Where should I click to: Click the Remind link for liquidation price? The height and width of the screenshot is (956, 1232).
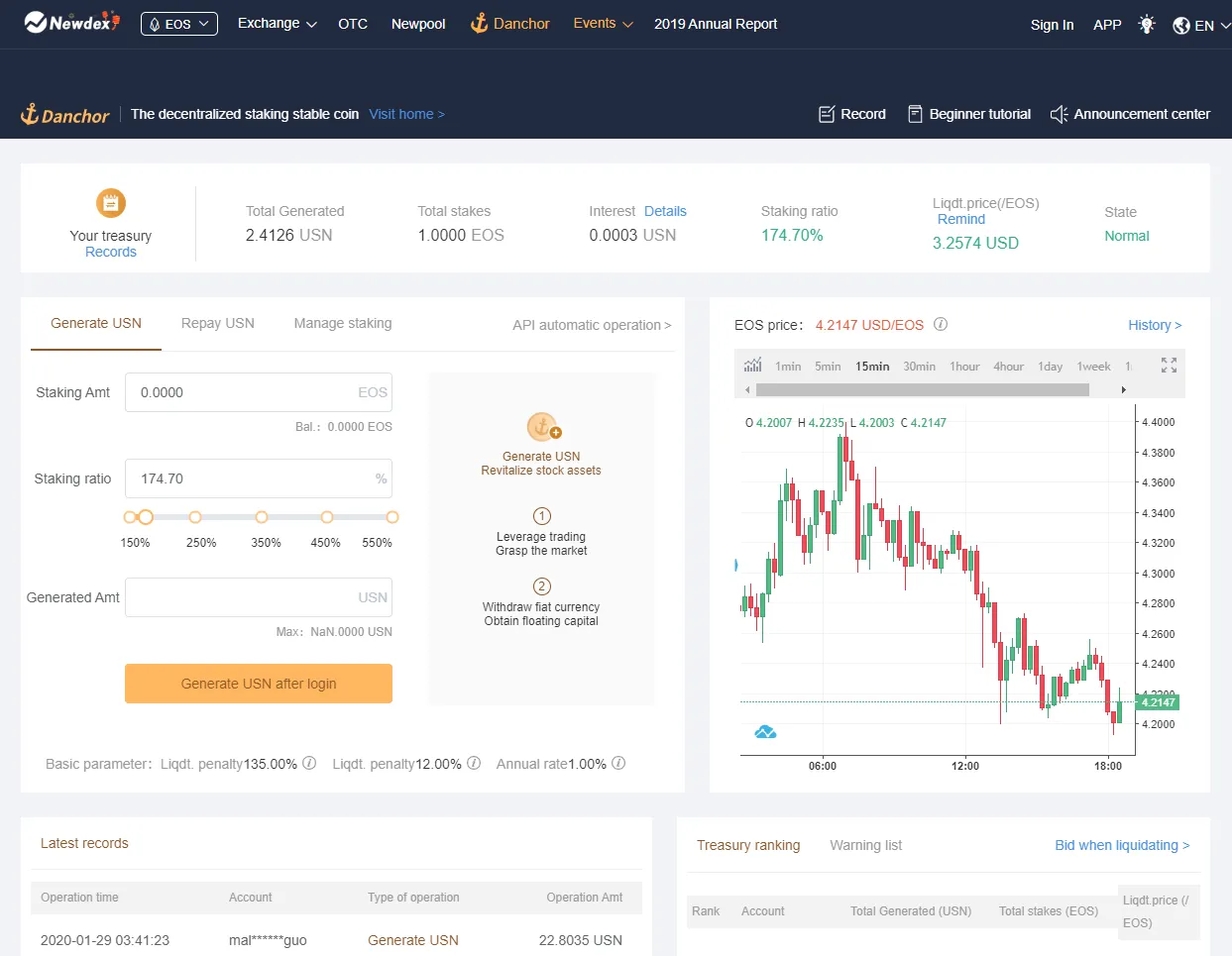click(x=961, y=219)
